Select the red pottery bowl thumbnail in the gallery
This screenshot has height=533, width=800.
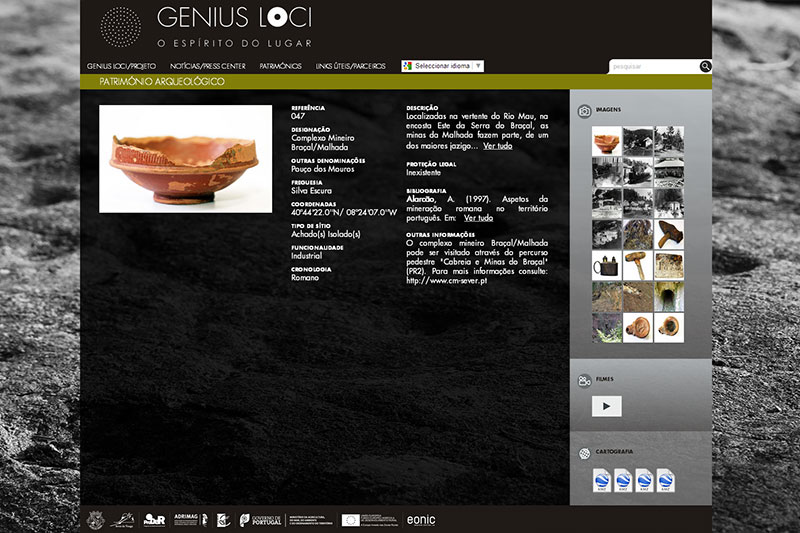607,141
